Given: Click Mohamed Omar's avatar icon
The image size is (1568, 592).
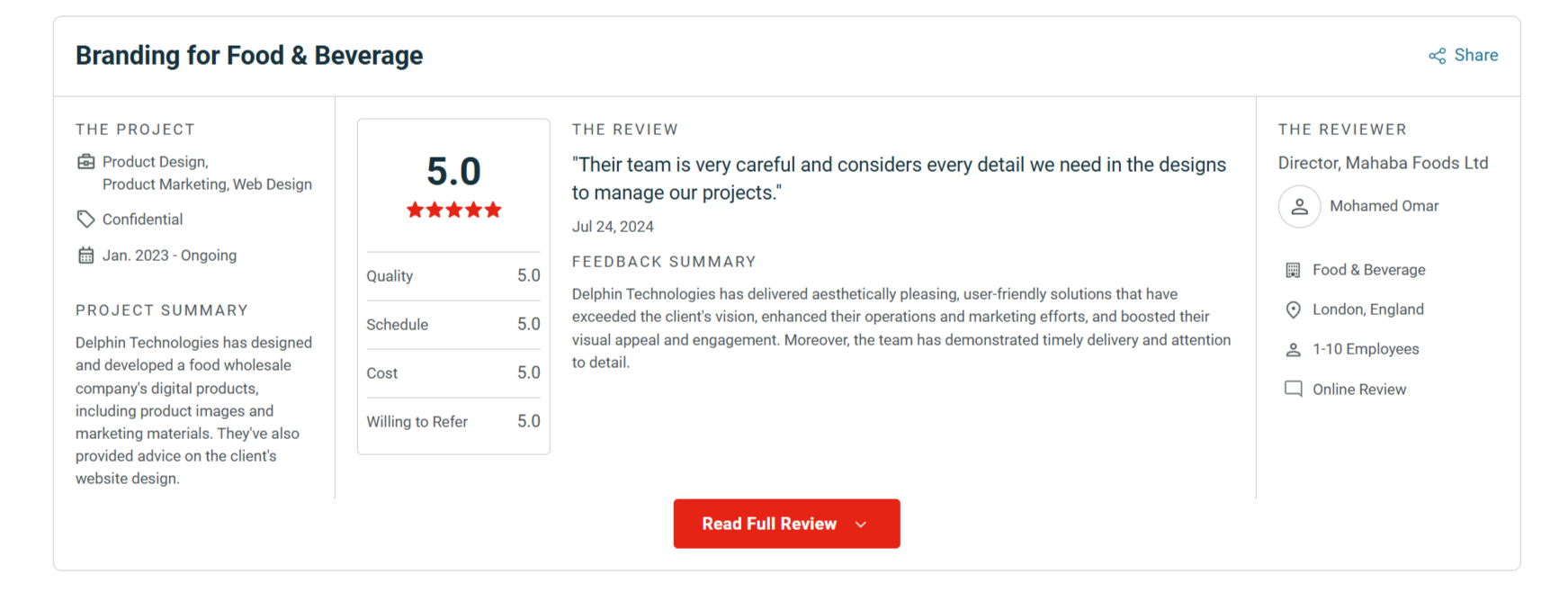Looking at the screenshot, I should click(x=1299, y=207).
